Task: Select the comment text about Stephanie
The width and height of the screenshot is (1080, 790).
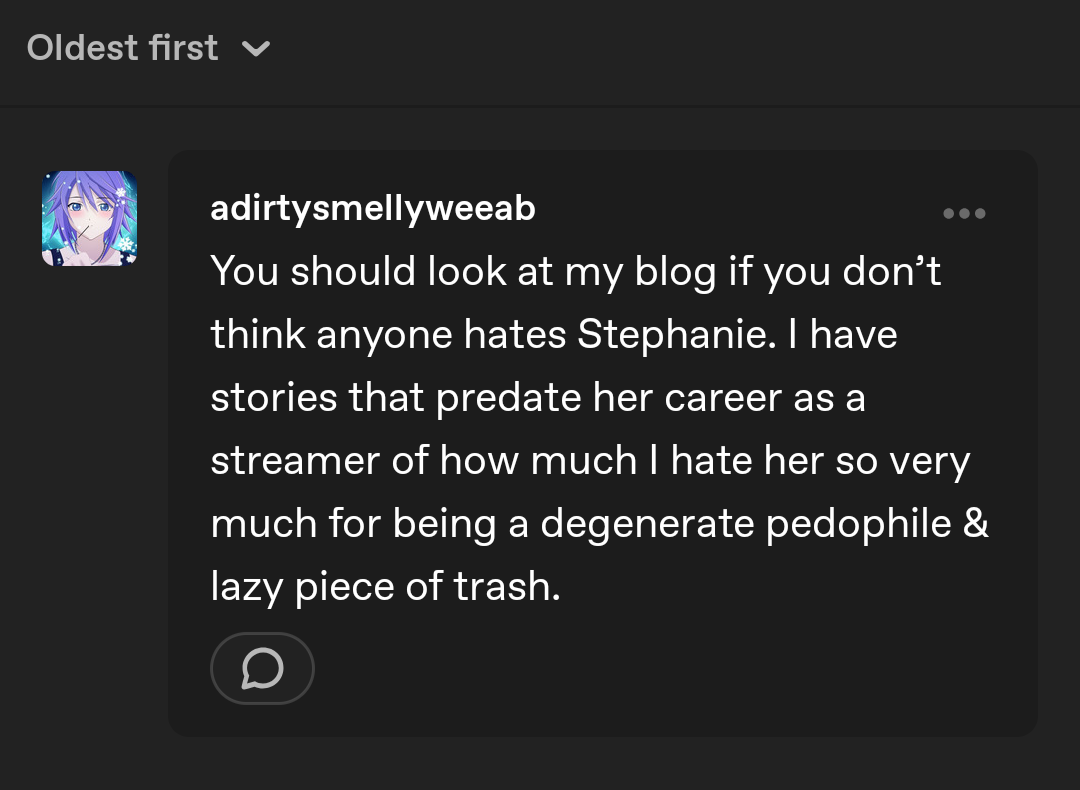Action: (x=599, y=428)
